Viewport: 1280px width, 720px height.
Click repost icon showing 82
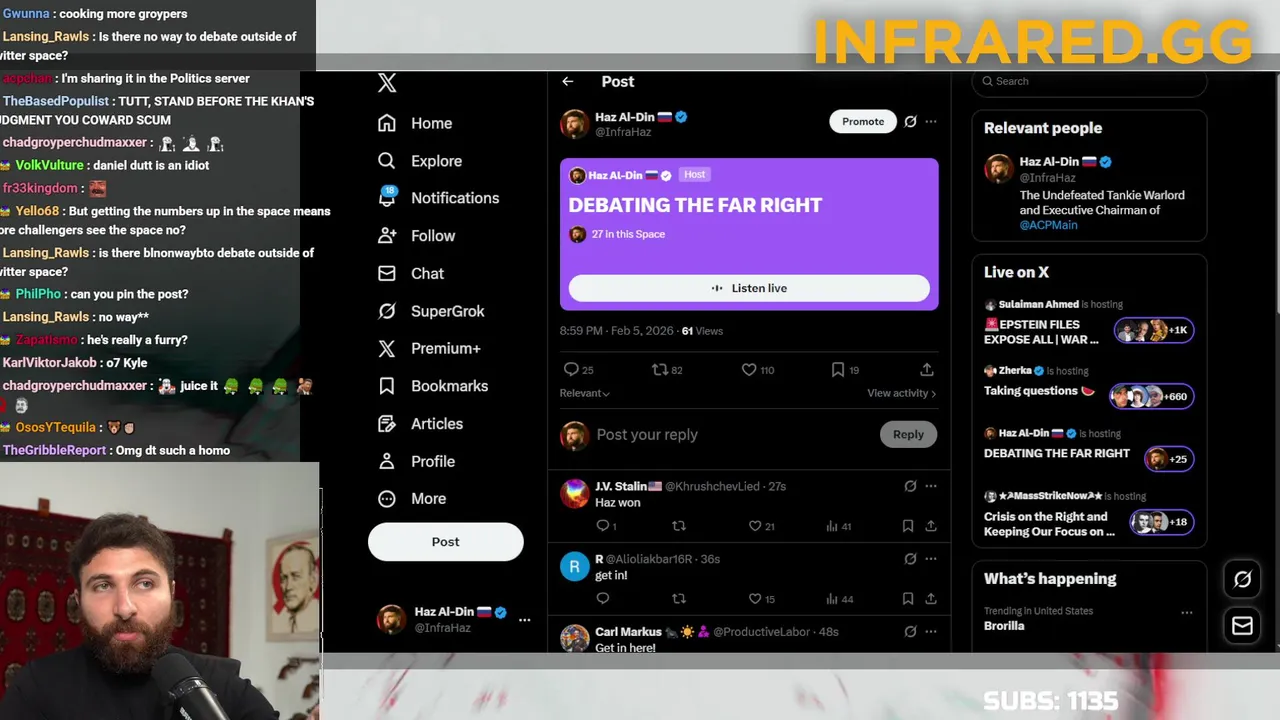click(667, 370)
